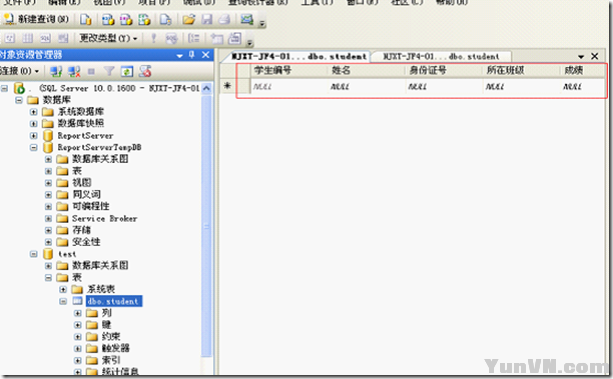Click the Analysis Services XMLA Query icon
Image resolution: width=613 pixels, height=379 pixels.
[144, 19]
